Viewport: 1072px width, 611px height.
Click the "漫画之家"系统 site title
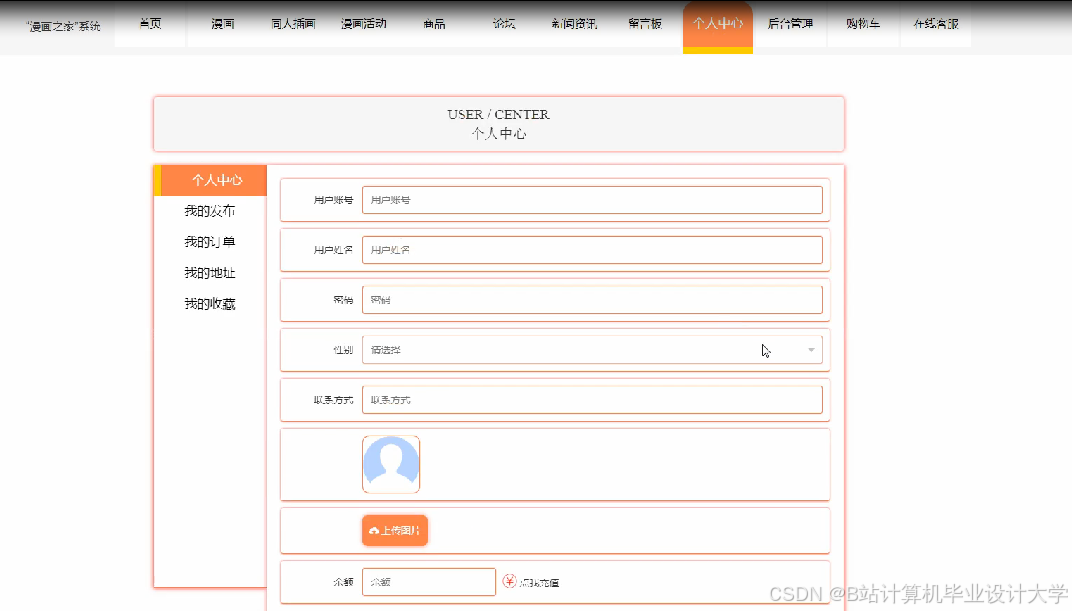pos(64,27)
